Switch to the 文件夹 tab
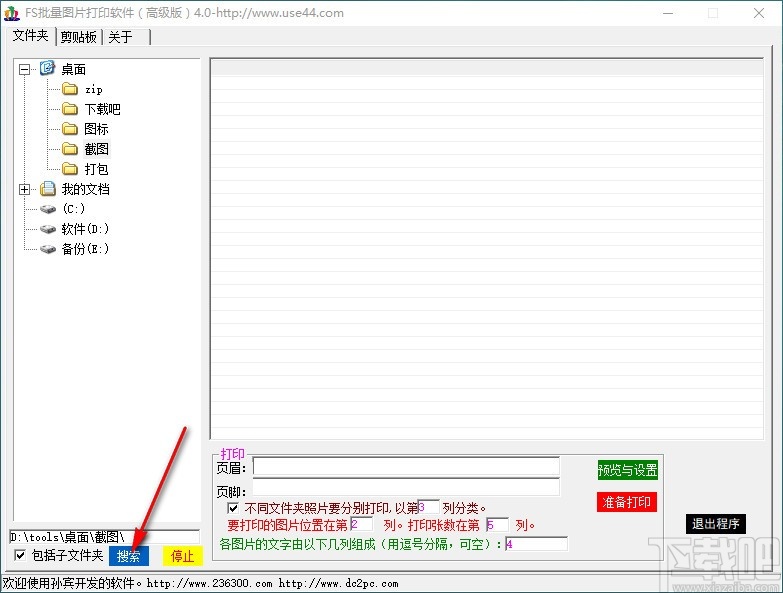Screen dimensions: 783x593 pyautogui.click(x=30, y=36)
